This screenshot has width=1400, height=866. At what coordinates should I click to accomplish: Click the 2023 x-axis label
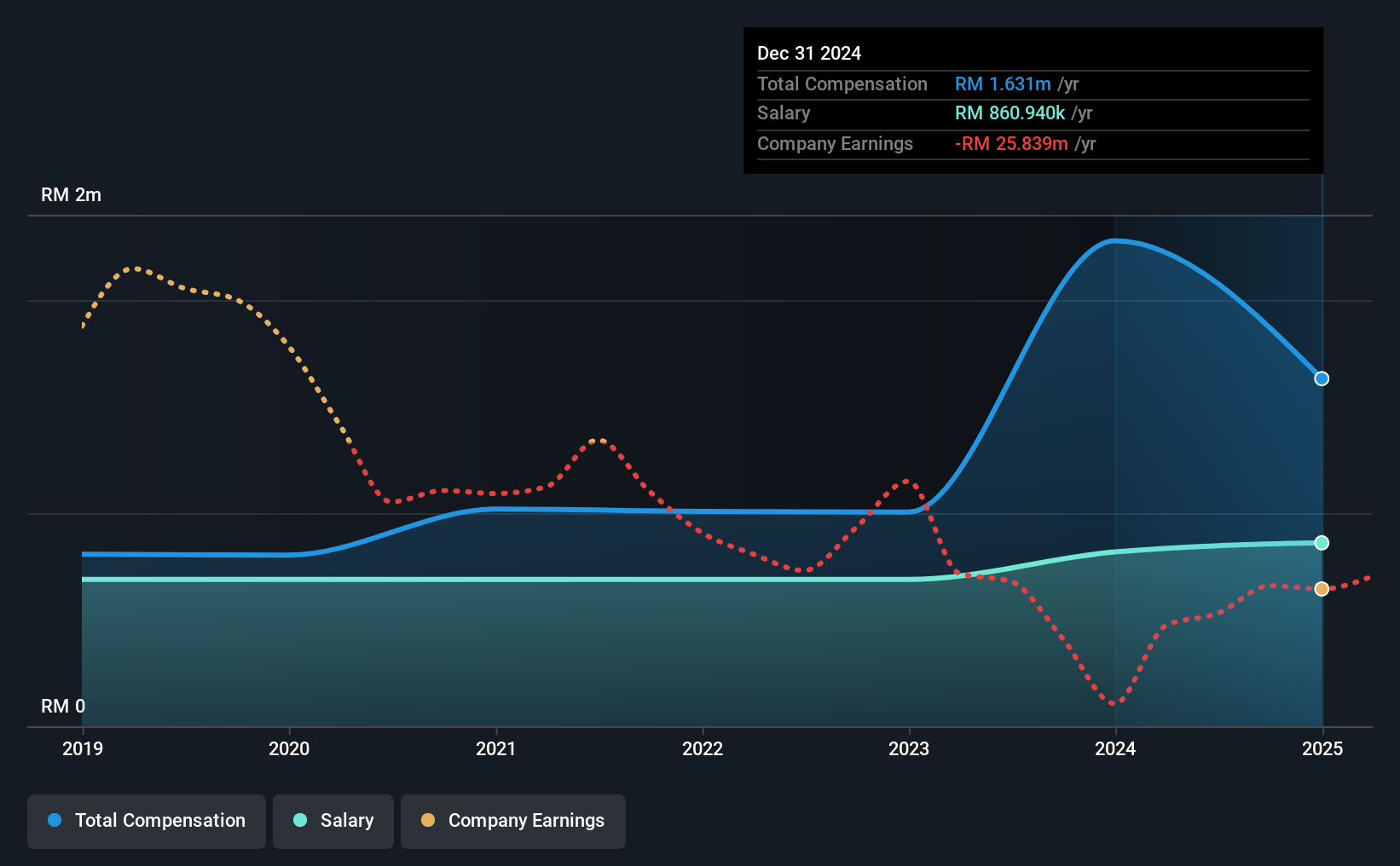(x=909, y=748)
